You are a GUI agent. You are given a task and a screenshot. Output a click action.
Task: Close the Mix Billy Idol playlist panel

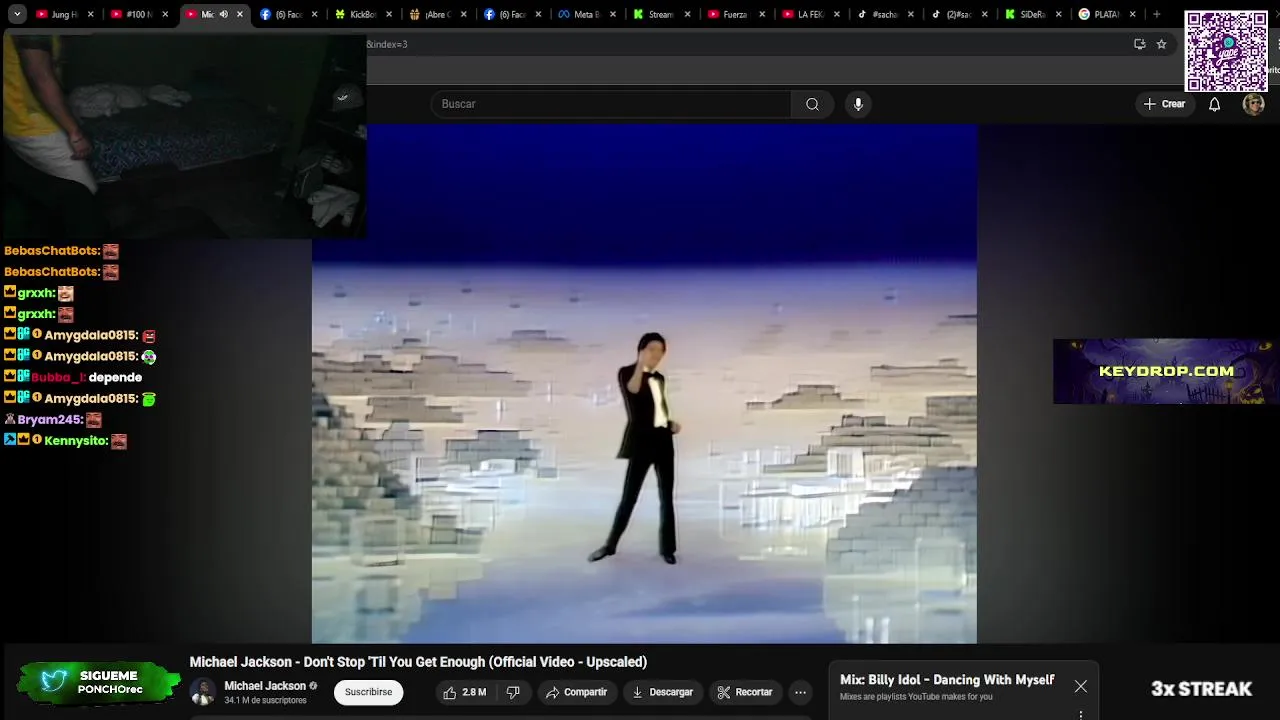tap(1081, 686)
